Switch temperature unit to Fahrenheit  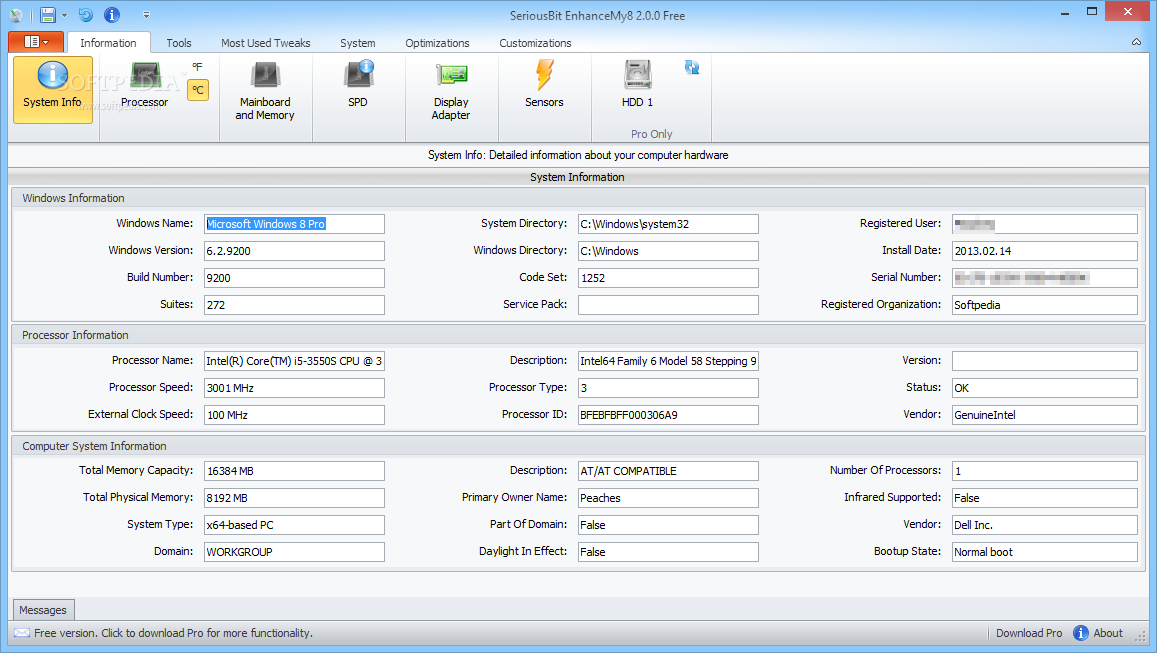pyautogui.click(x=197, y=67)
